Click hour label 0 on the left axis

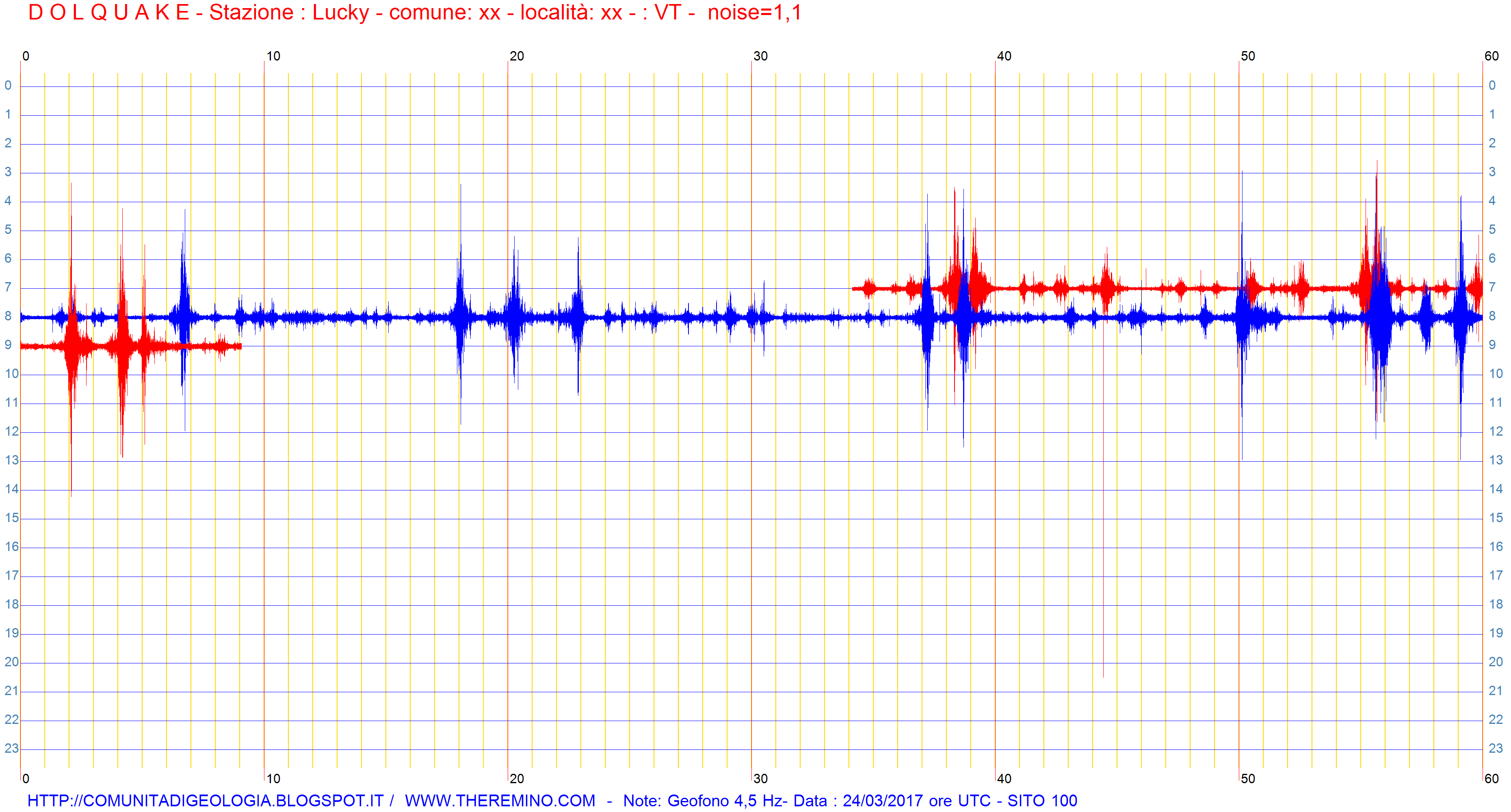point(8,86)
